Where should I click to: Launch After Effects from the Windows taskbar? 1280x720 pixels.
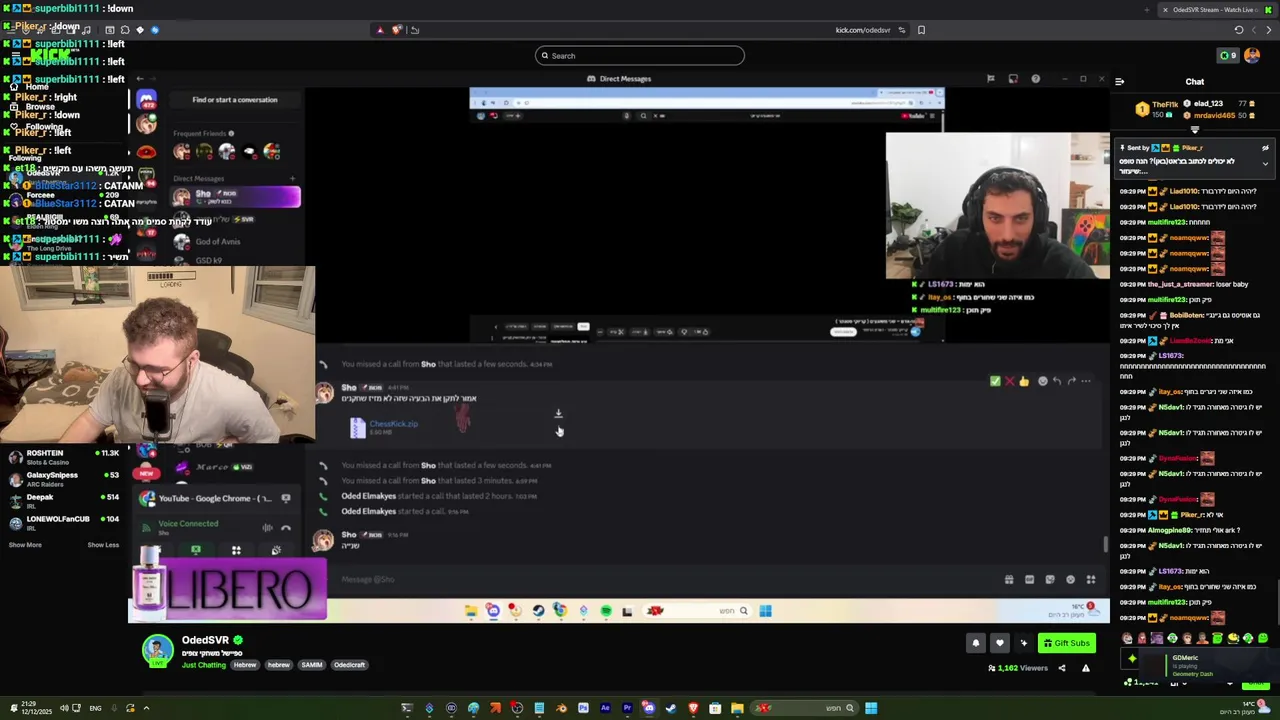pos(605,708)
